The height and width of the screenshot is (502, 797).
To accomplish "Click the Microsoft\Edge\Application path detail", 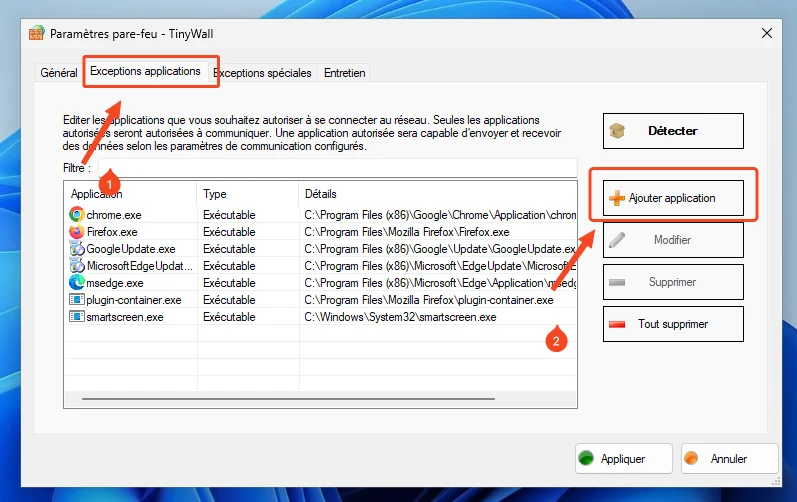I will pos(440,283).
